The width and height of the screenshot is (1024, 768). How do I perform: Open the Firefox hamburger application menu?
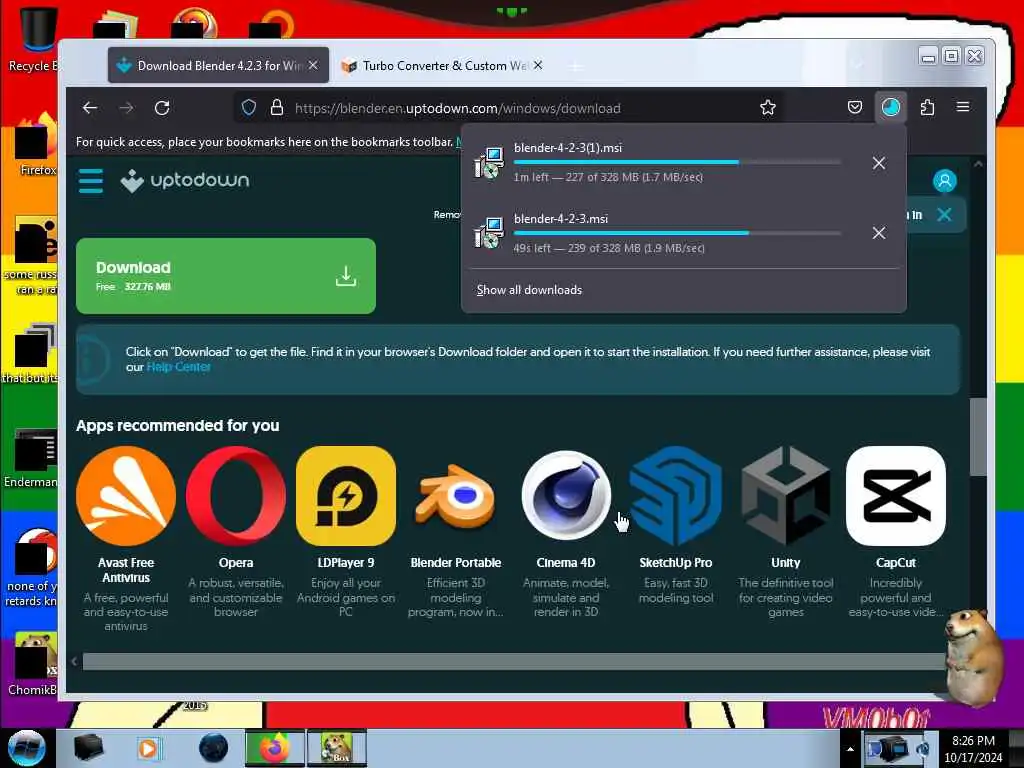pyautogui.click(x=963, y=106)
